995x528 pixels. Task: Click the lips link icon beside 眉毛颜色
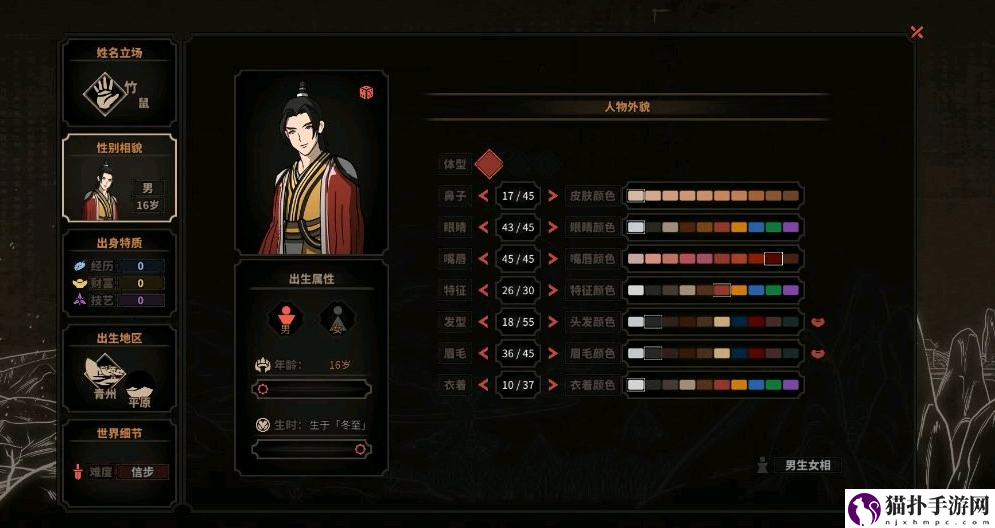pos(818,353)
